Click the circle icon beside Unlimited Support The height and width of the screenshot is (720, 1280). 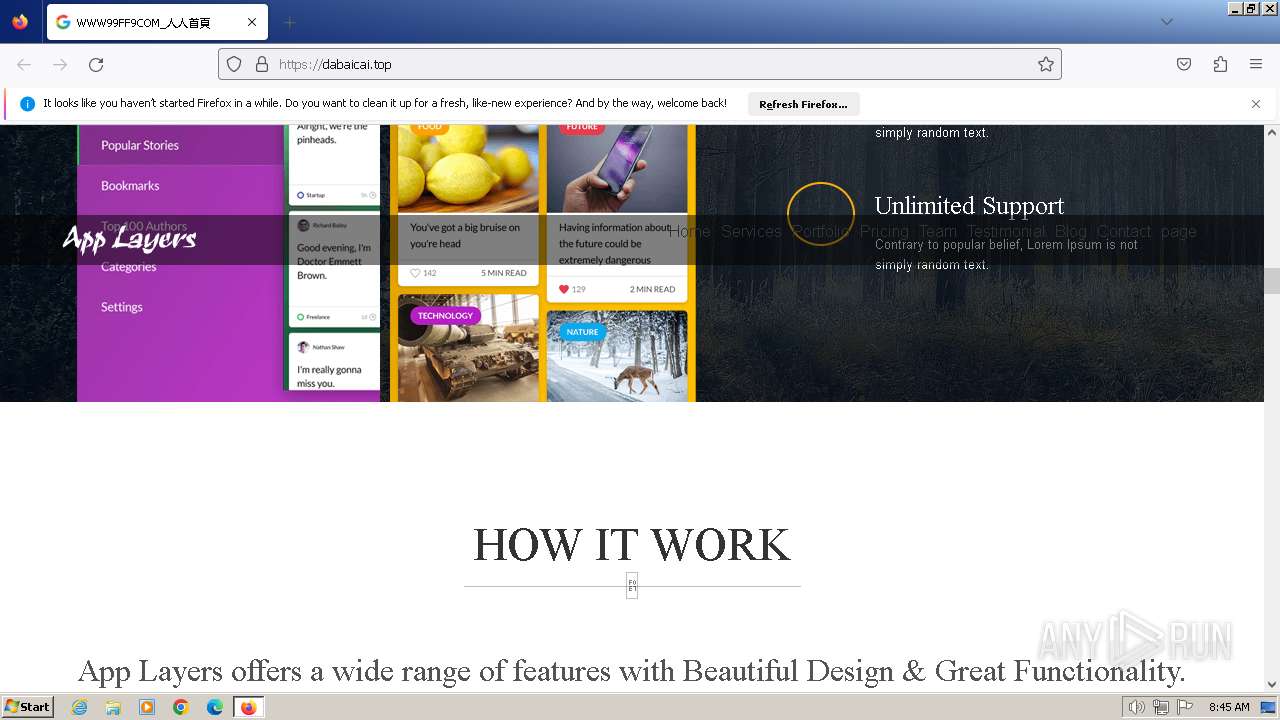pyautogui.click(x=821, y=214)
